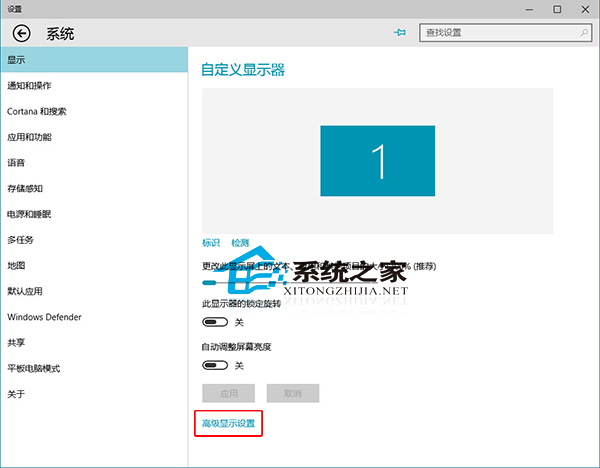Select 显示 in the sidebar
The width and height of the screenshot is (600, 468).
[94, 60]
